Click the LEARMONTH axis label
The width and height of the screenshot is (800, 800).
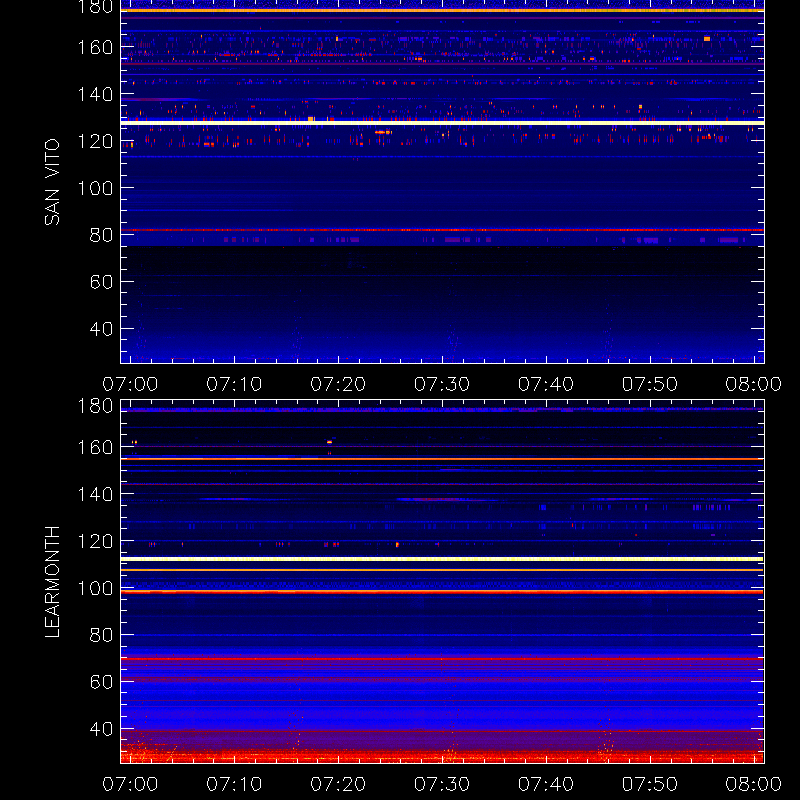click(x=52, y=582)
